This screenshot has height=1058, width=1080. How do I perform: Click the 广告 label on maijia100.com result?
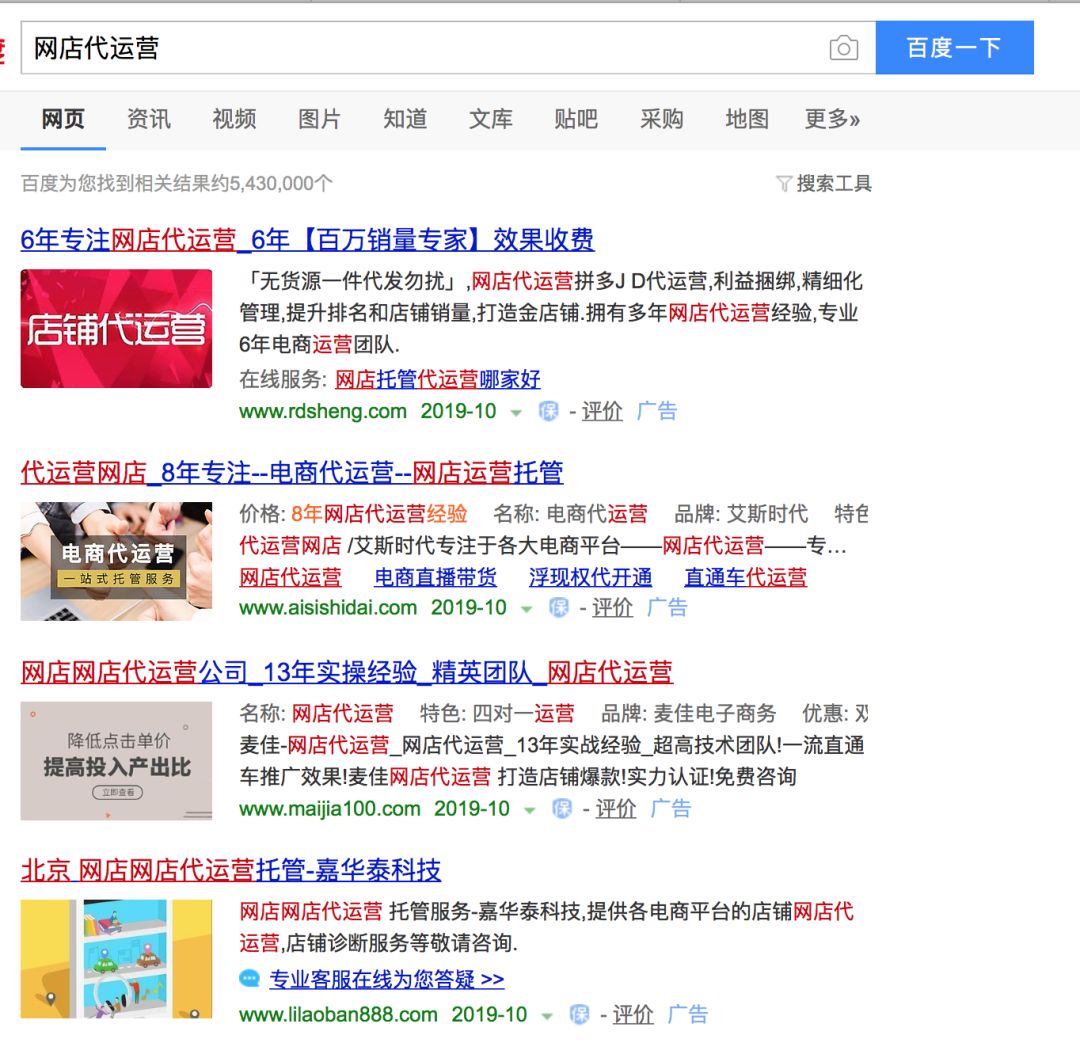click(x=670, y=809)
